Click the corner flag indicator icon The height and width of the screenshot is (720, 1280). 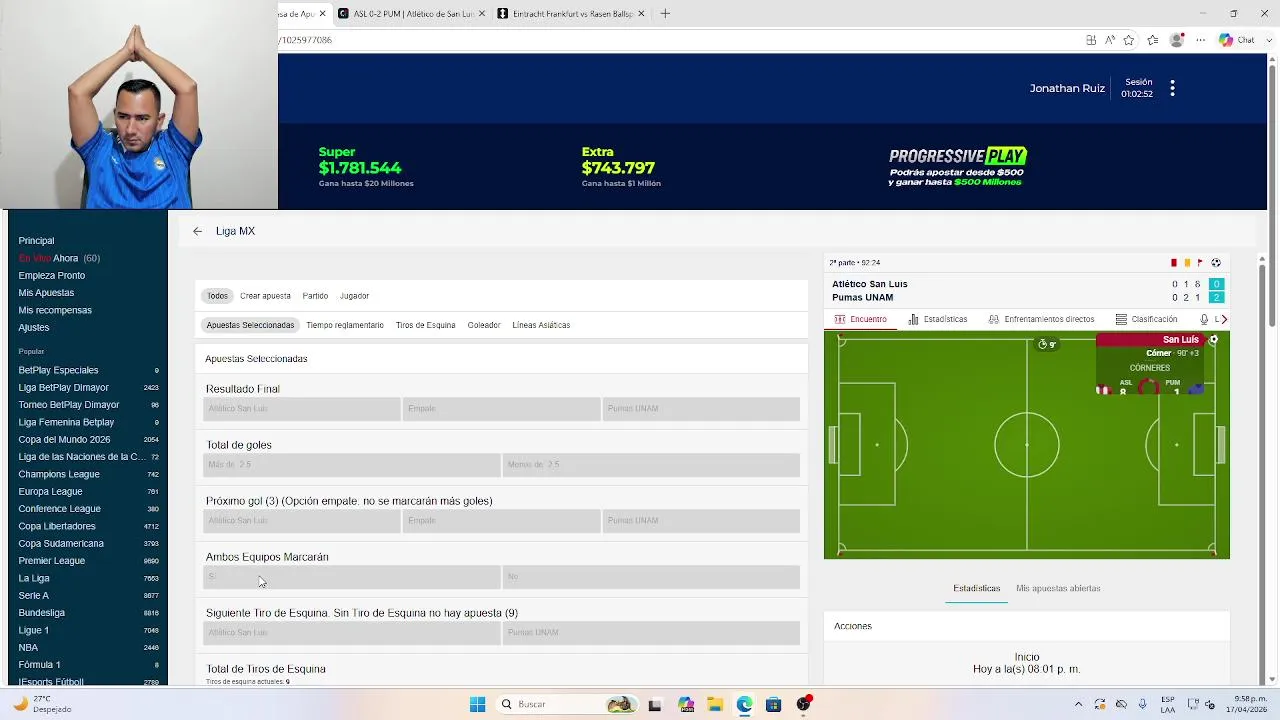click(x=1200, y=263)
